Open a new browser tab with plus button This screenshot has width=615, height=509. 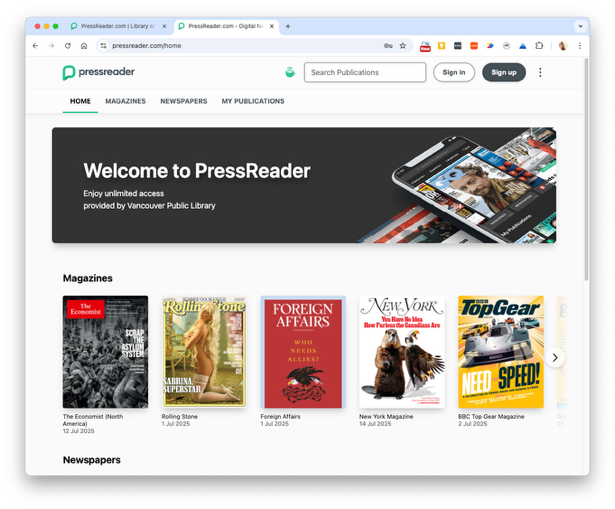tap(288, 26)
